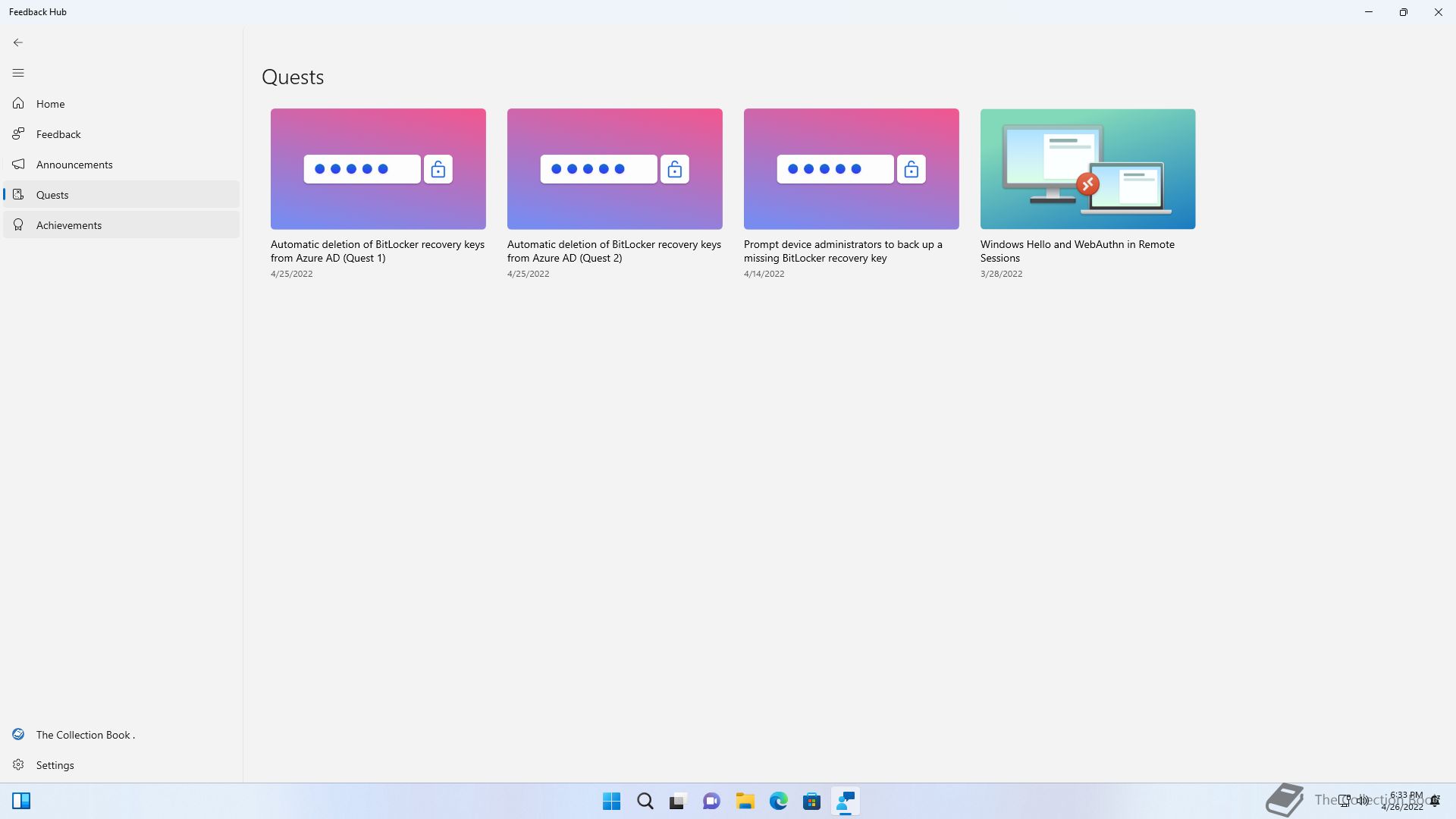This screenshot has height=819, width=1456.
Task: Click the 3/28/2022 quest date
Action: [1001, 274]
